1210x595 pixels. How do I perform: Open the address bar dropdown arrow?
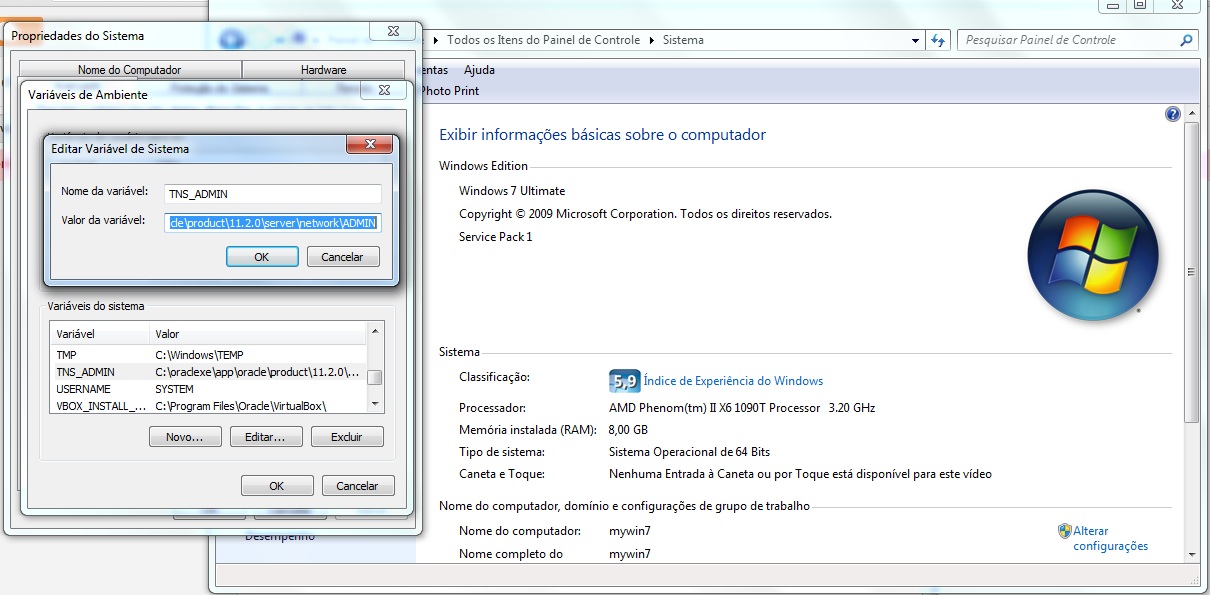pyautogui.click(x=916, y=39)
